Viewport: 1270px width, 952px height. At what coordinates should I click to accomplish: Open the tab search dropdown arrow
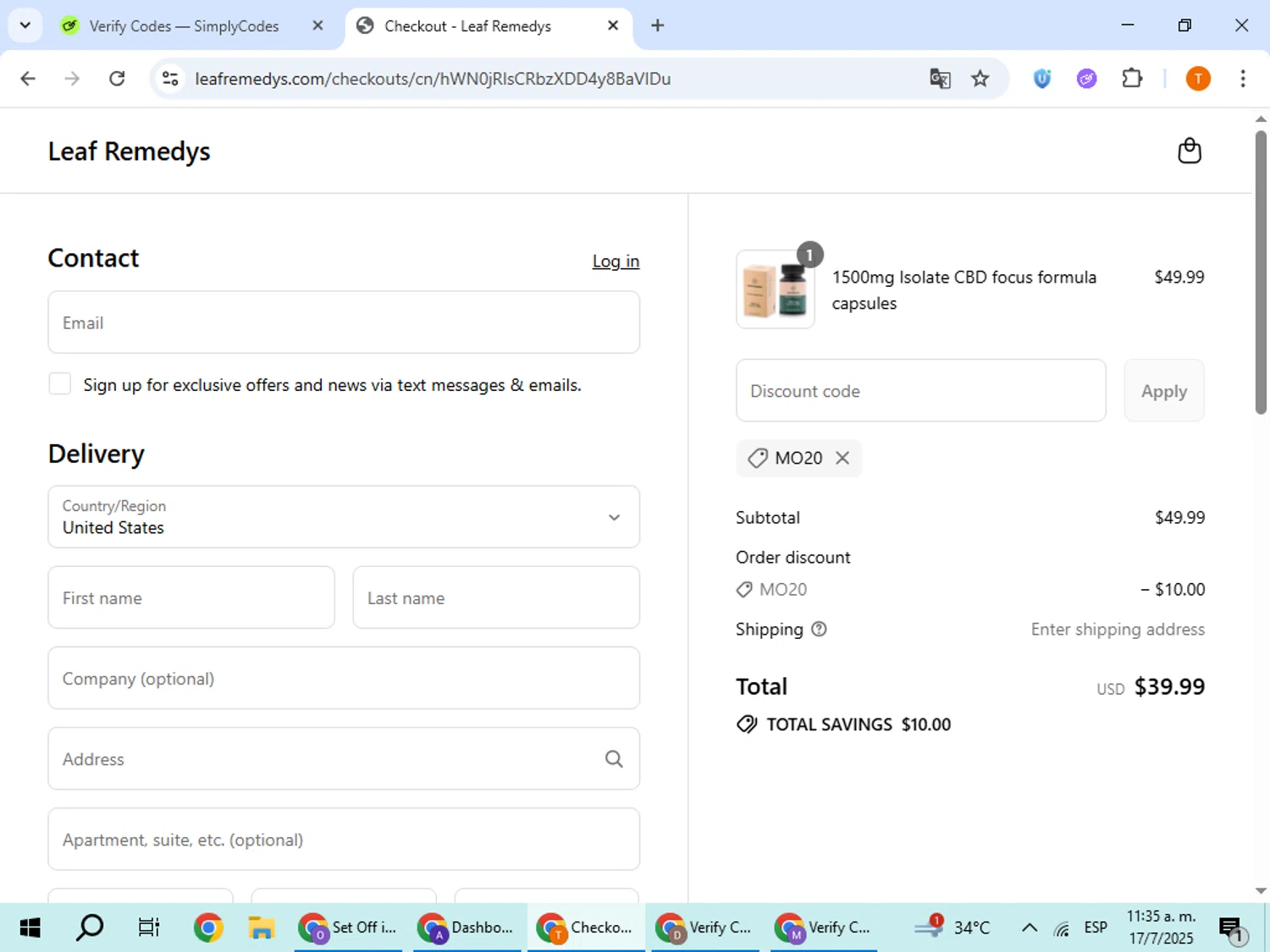(25, 25)
